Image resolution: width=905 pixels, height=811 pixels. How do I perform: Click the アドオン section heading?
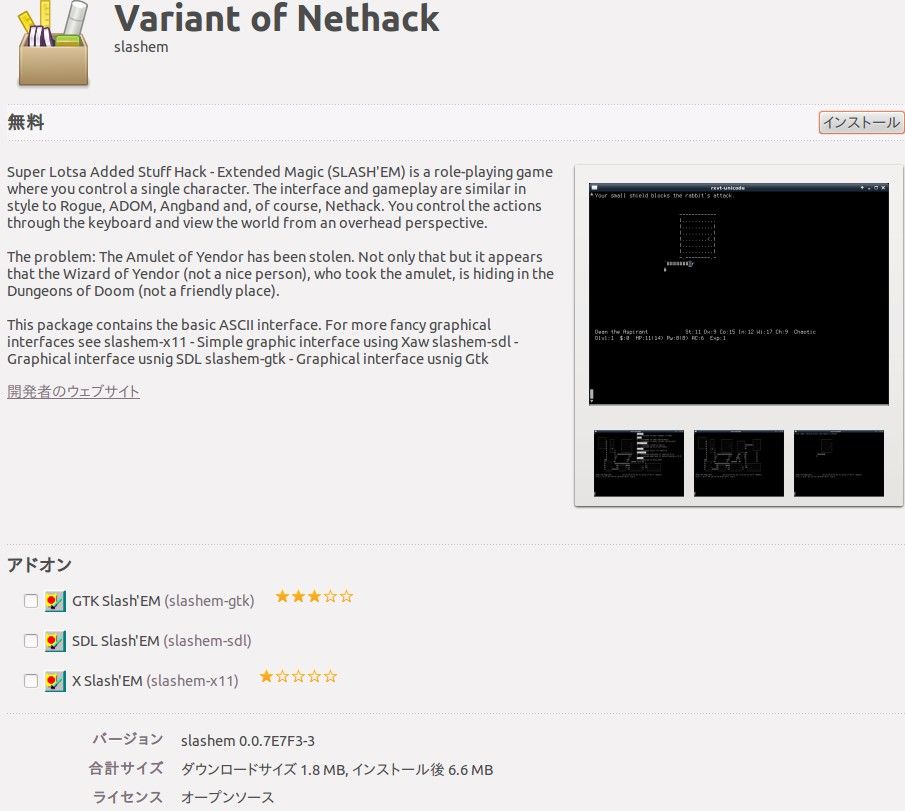point(39,565)
